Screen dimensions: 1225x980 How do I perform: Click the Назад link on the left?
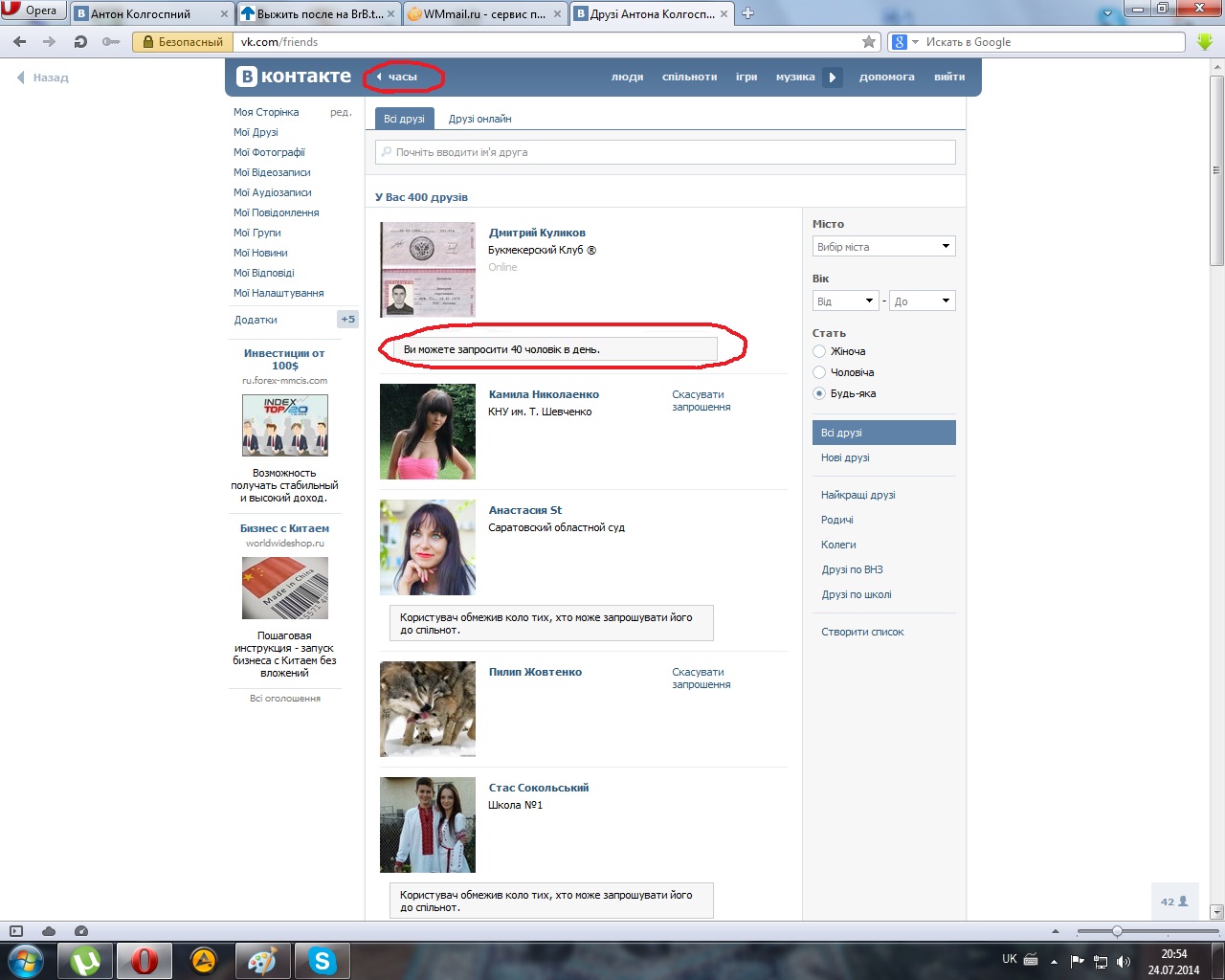click(43, 78)
